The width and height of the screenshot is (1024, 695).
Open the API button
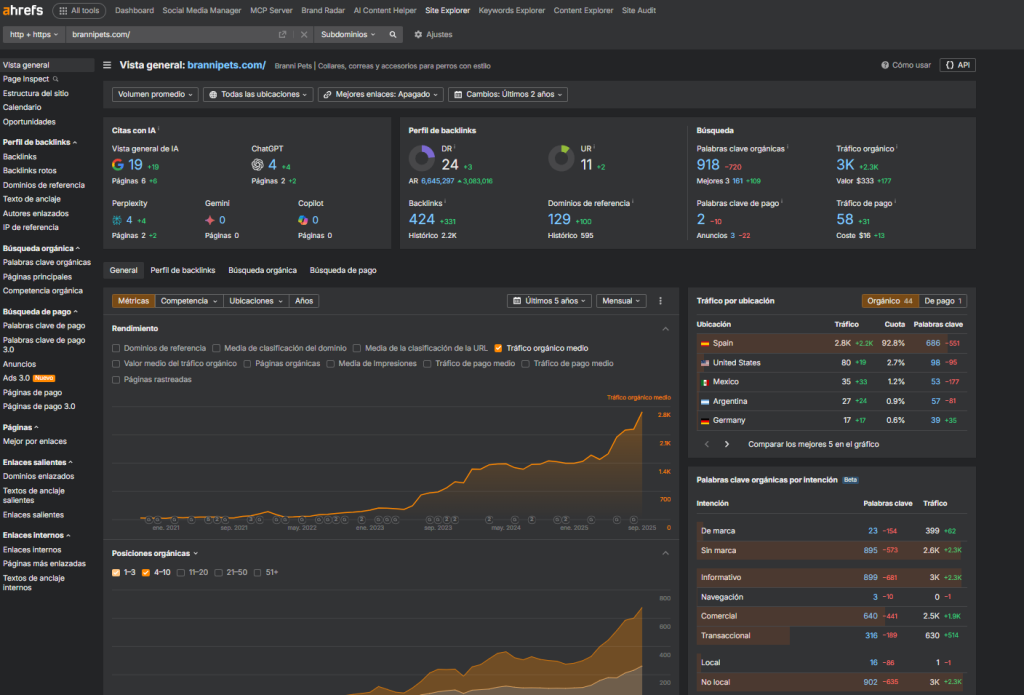click(957, 65)
